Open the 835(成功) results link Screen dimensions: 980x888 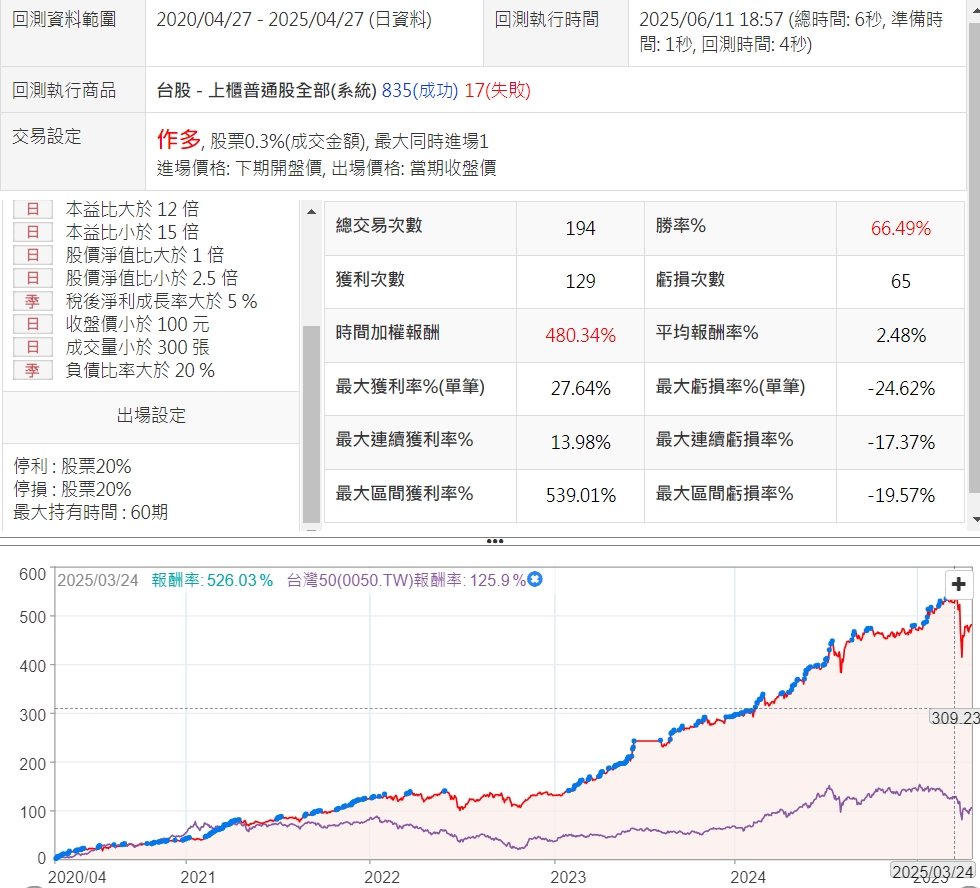[x=420, y=91]
